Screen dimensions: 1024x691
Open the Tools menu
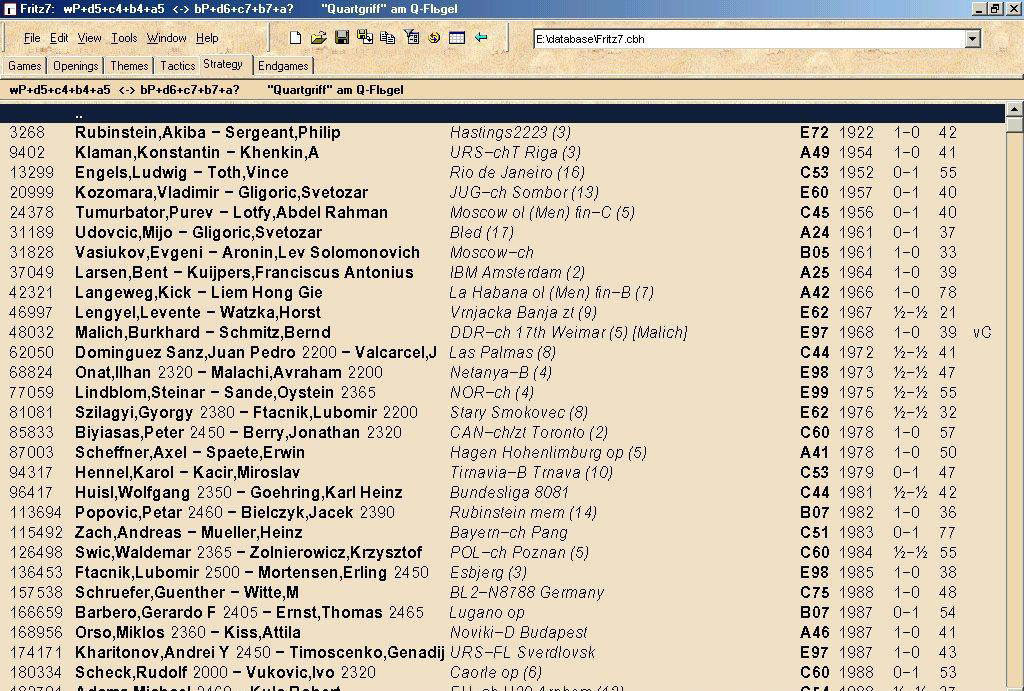point(124,38)
